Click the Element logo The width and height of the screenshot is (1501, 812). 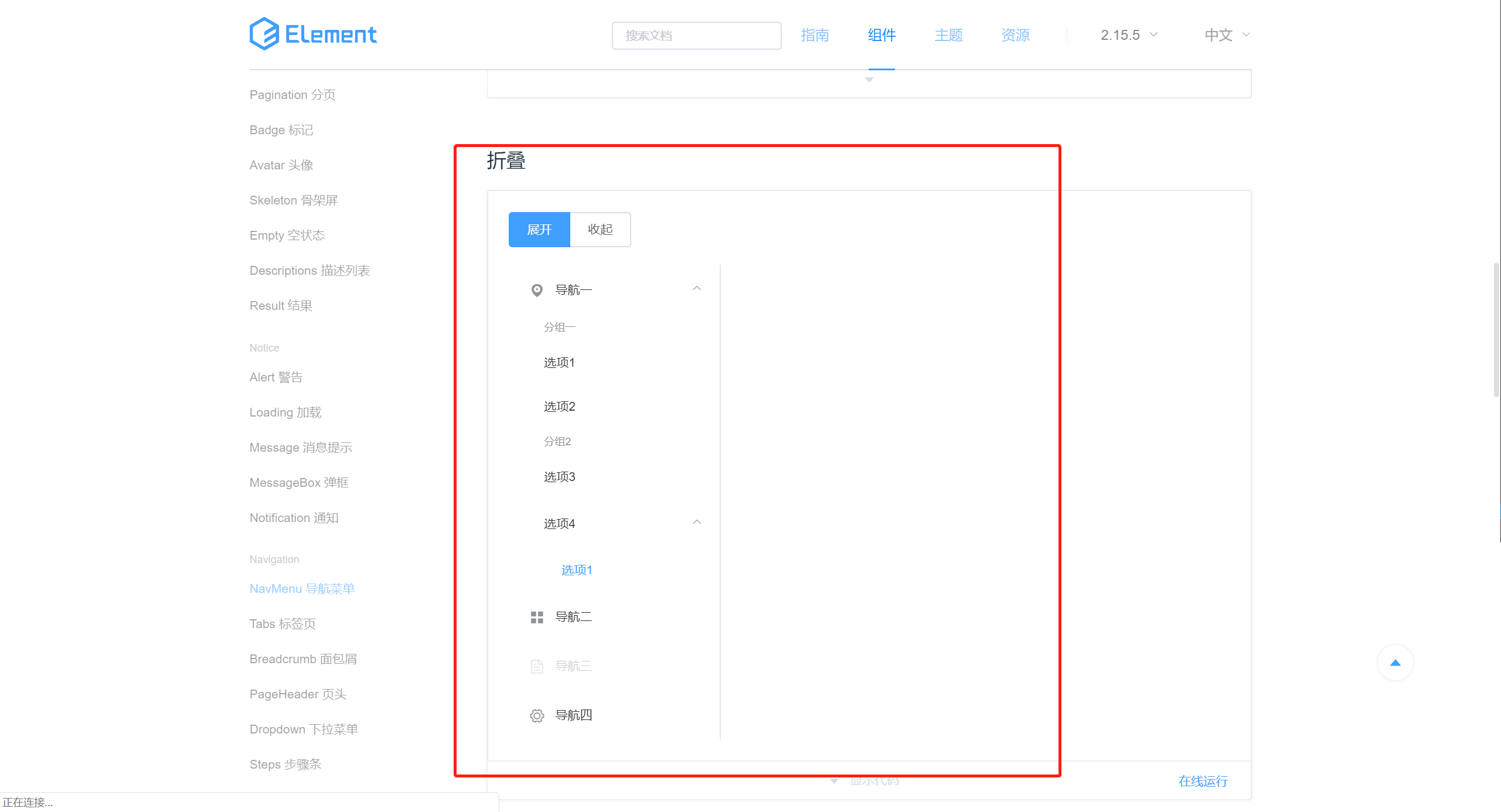point(313,34)
